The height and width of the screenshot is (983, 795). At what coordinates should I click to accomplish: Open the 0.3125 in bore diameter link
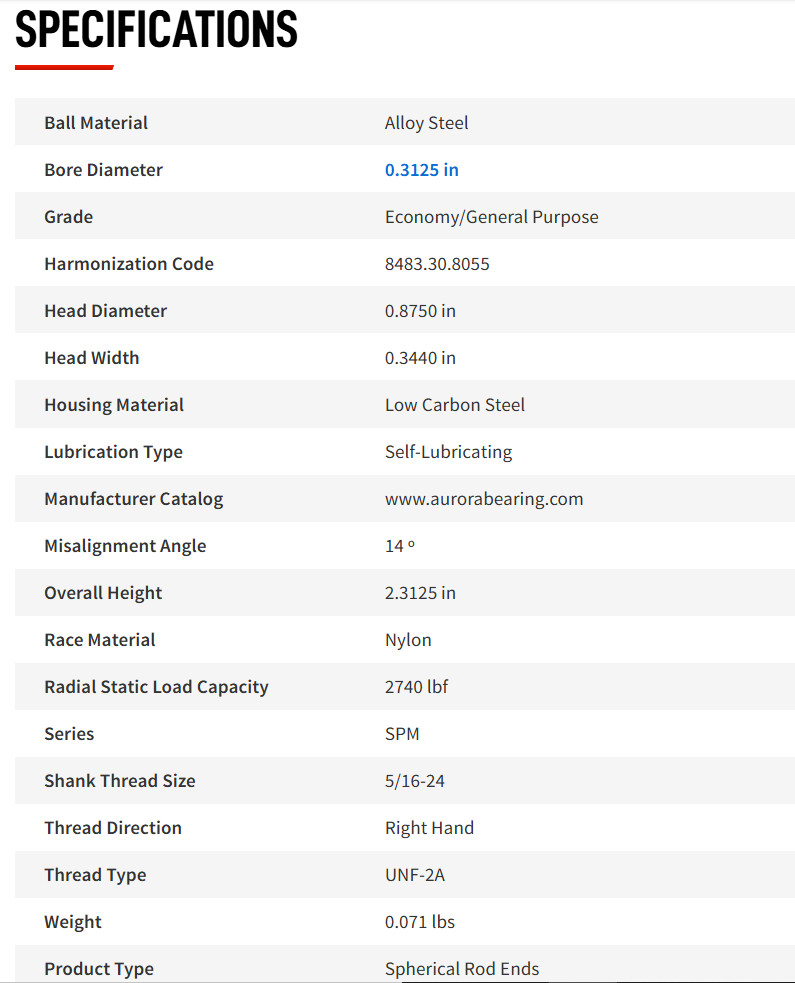421,170
